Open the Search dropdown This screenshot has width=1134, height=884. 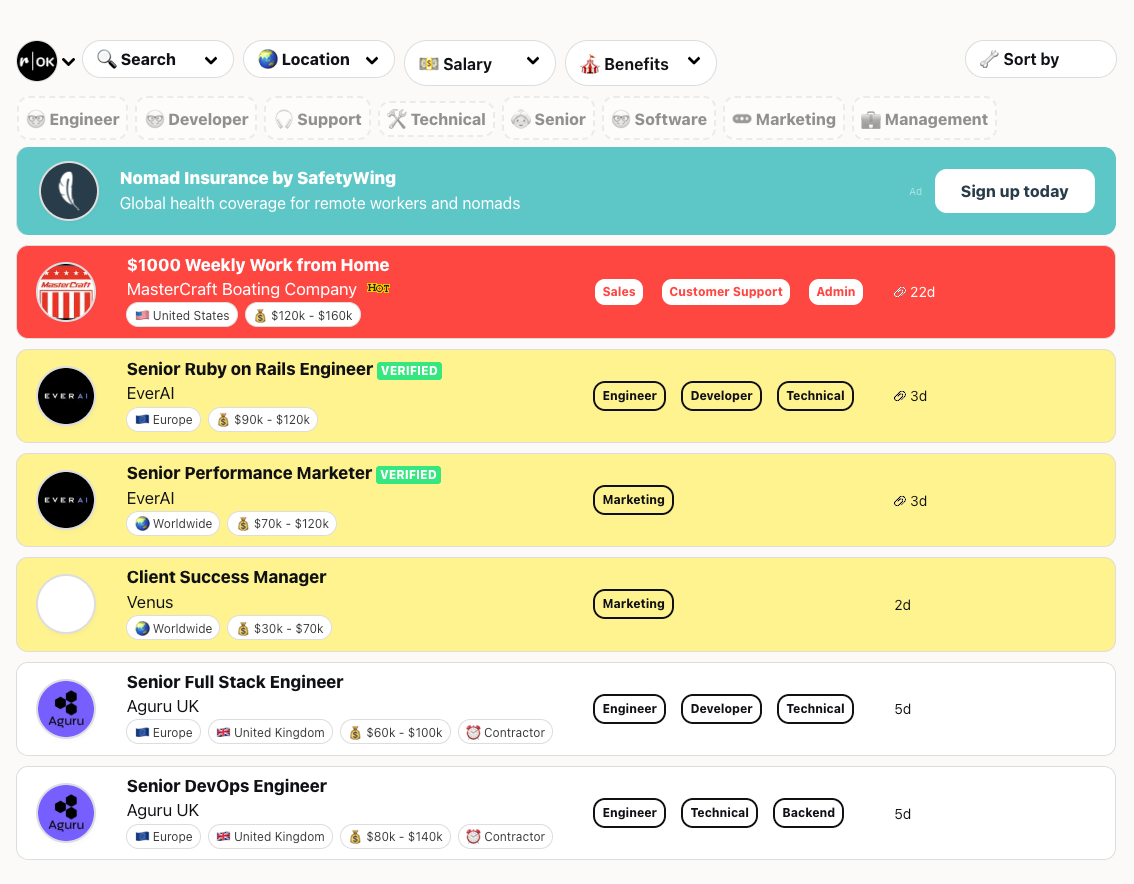pos(158,59)
